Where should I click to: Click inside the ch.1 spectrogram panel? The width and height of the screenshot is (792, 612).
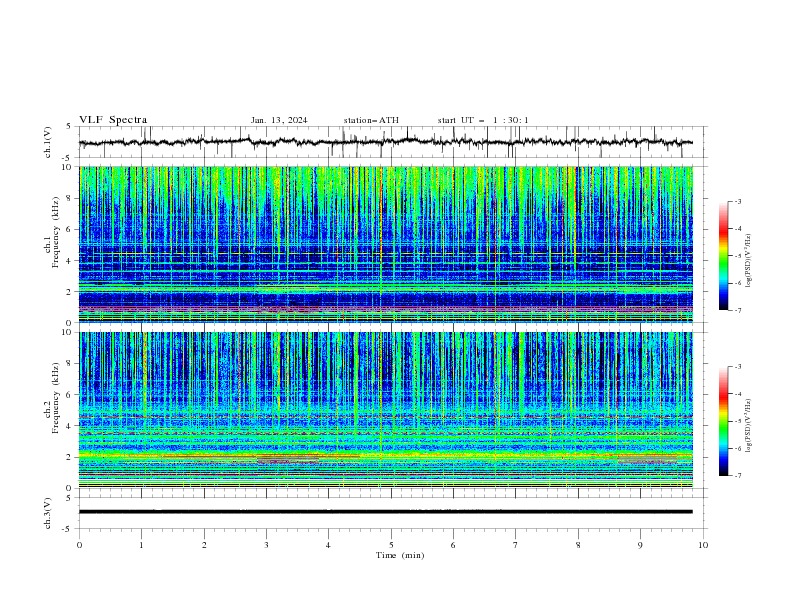pos(385,244)
